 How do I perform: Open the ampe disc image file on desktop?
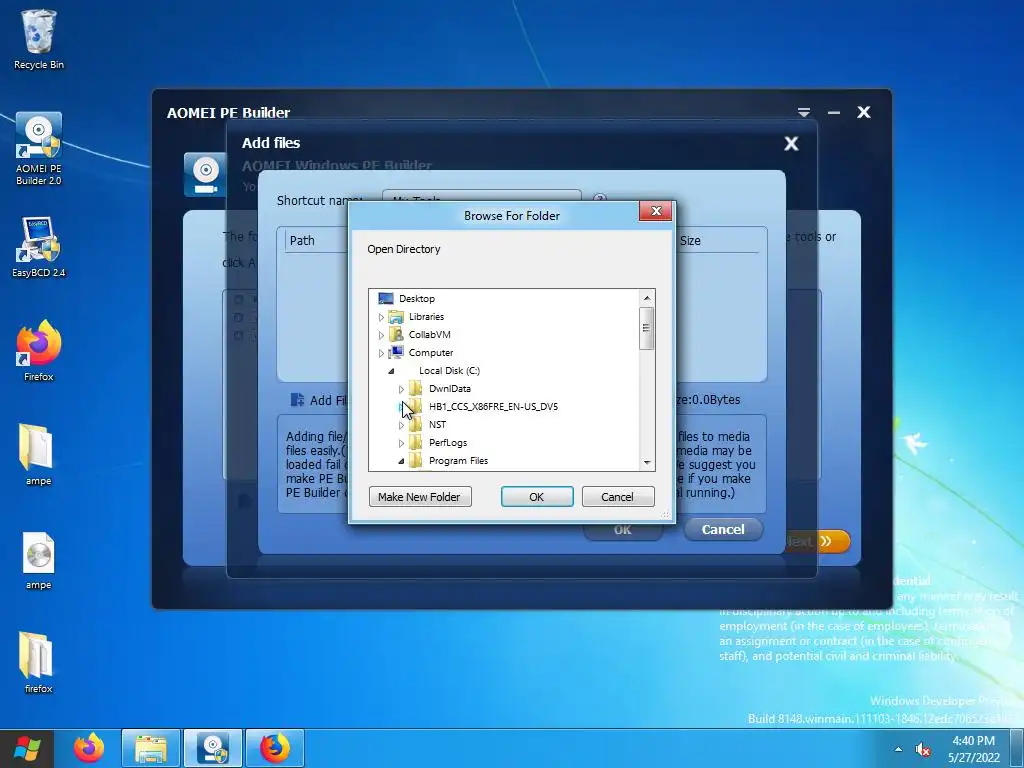click(x=38, y=560)
